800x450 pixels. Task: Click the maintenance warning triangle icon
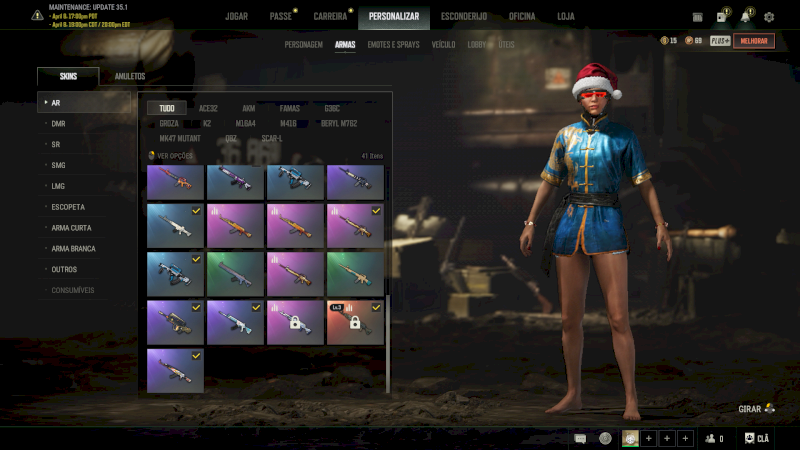coord(37,15)
